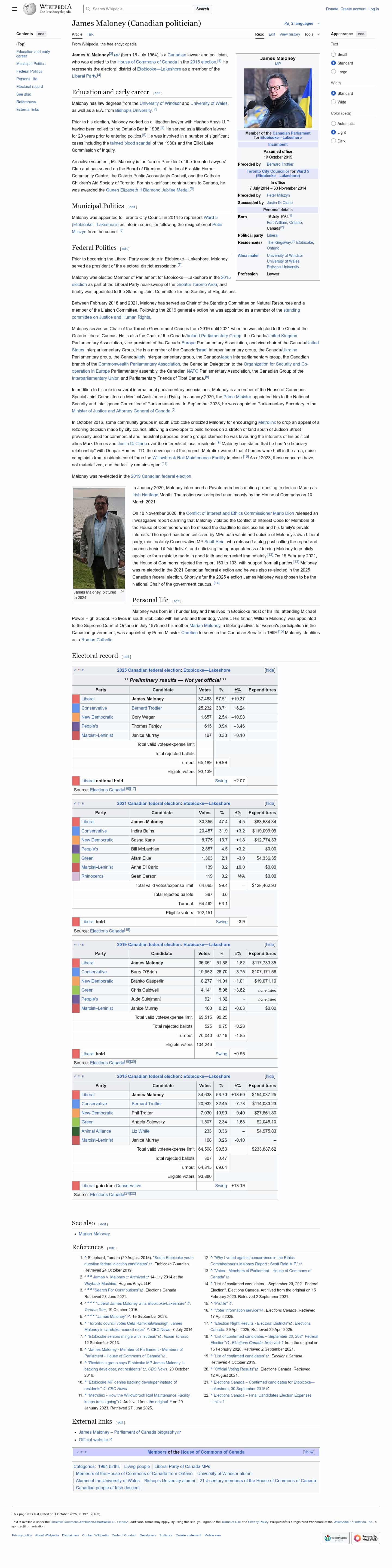Collapse the 2015 Canadian federal election table
392x1568 pixels.
270,1076
